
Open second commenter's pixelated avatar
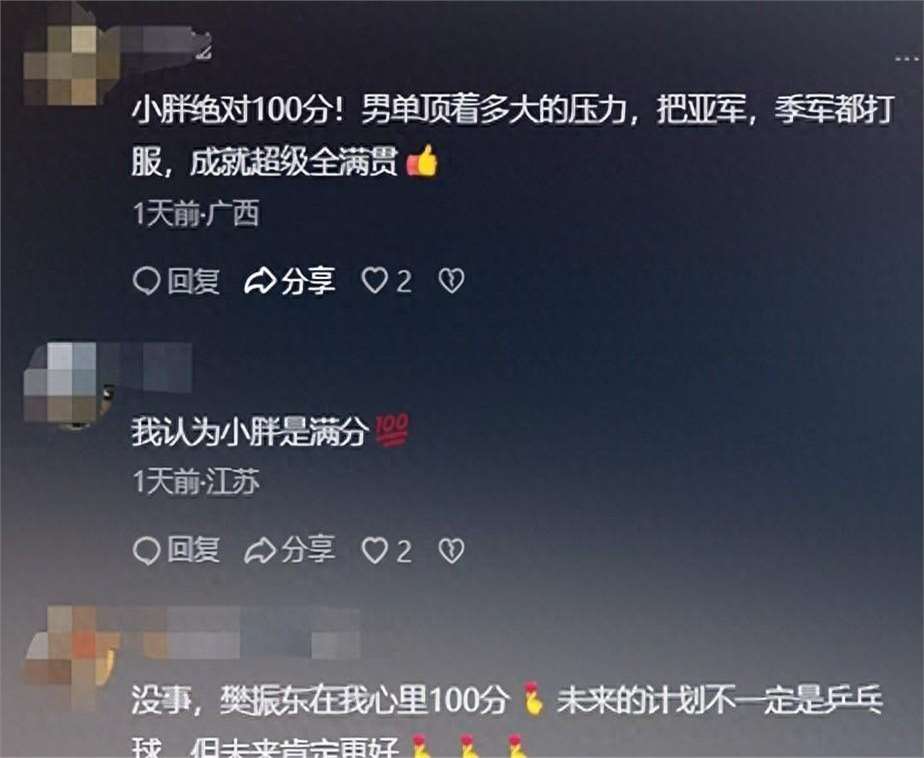point(61,383)
